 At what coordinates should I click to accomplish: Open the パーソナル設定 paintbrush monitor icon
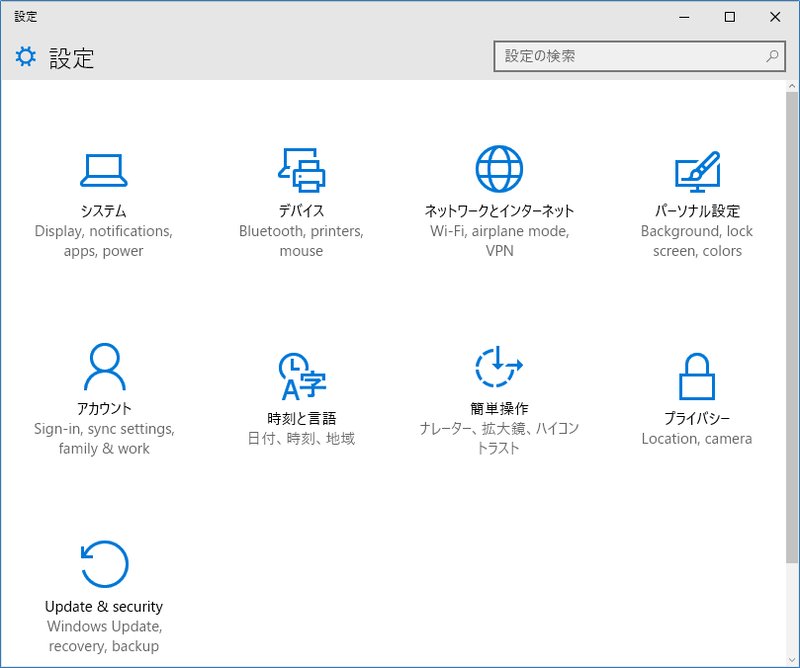click(x=697, y=171)
